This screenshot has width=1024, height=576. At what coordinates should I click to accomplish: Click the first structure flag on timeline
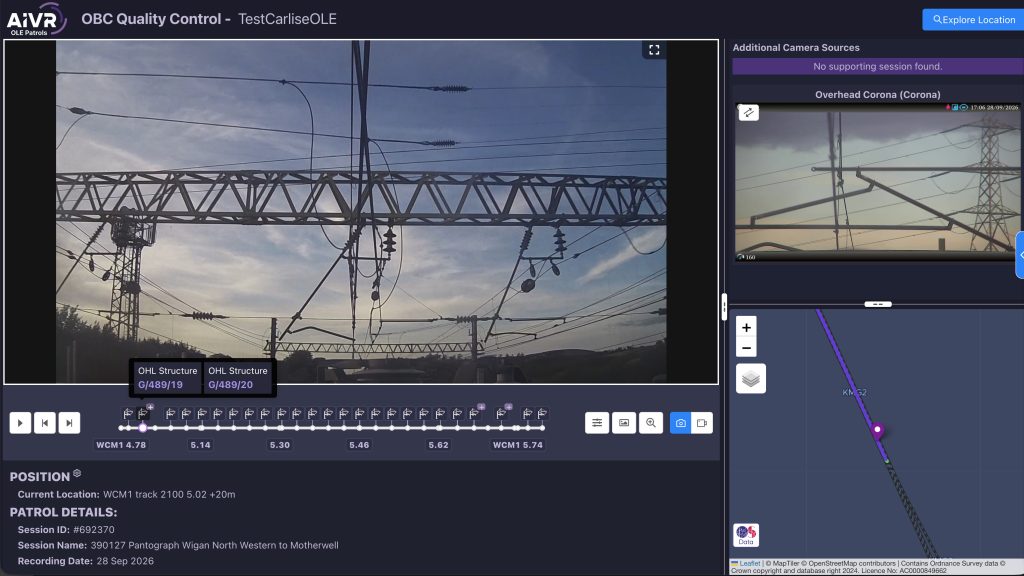[x=128, y=413]
